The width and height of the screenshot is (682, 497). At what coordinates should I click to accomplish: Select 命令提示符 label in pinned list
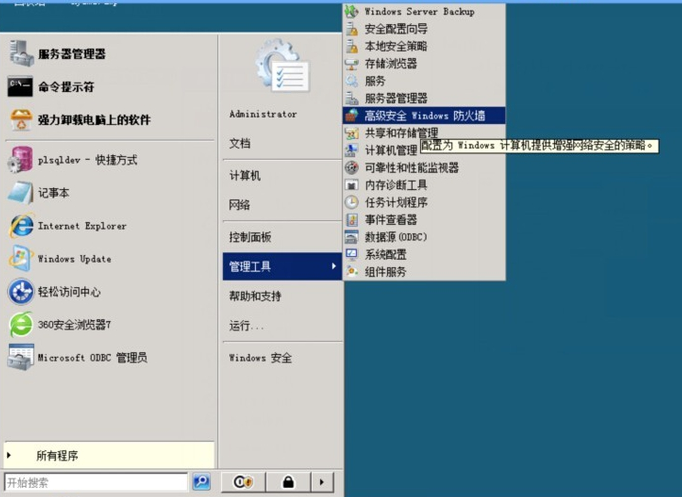(x=66, y=87)
